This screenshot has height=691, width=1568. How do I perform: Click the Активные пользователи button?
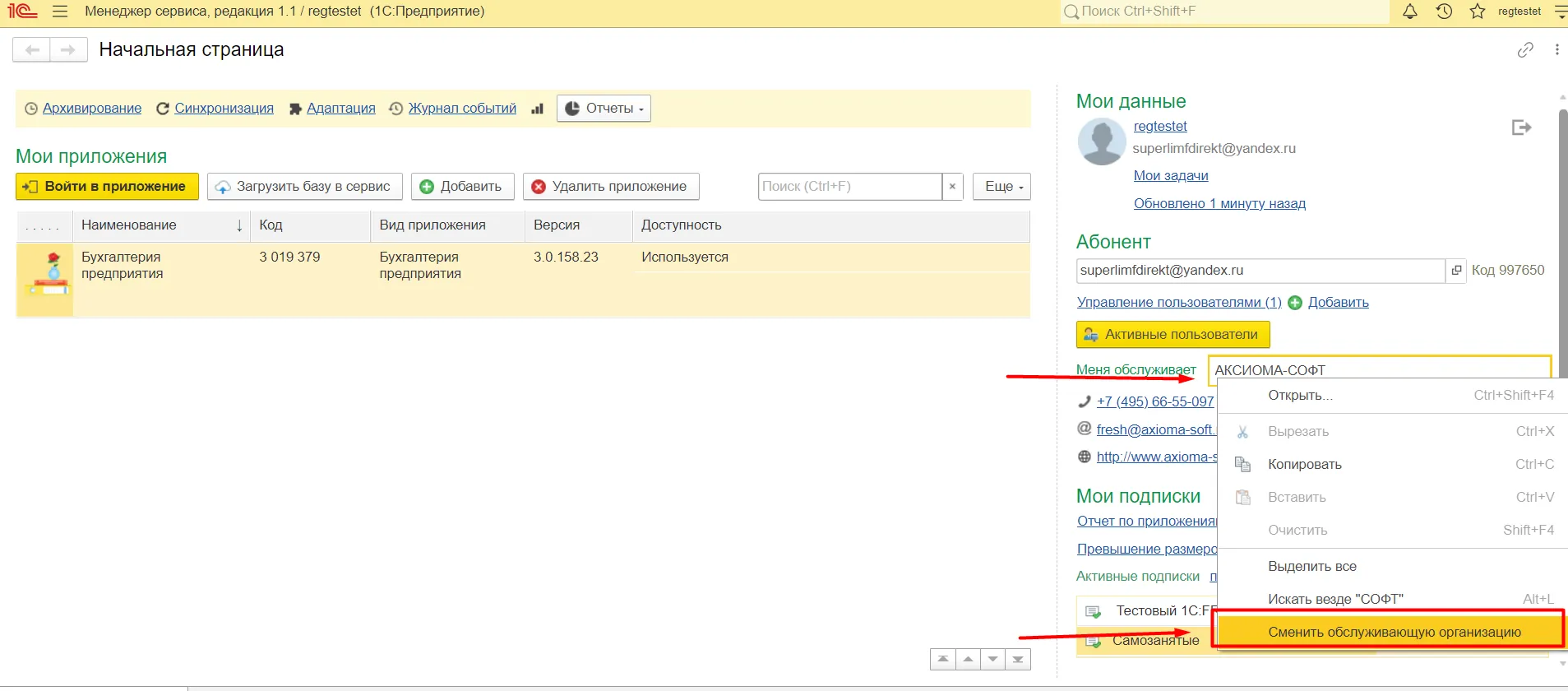1173,335
